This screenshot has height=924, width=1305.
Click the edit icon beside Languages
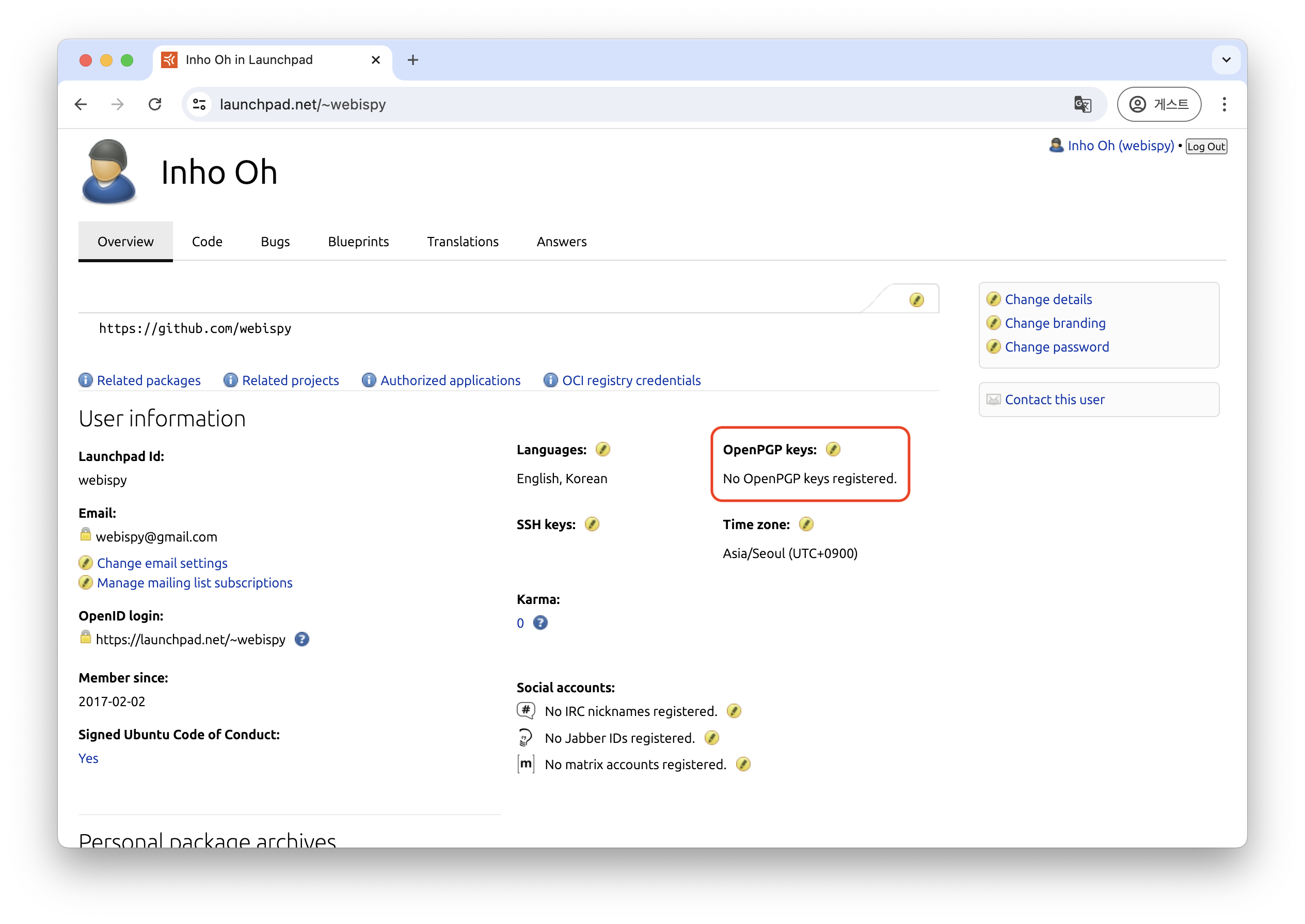(602, 450)
